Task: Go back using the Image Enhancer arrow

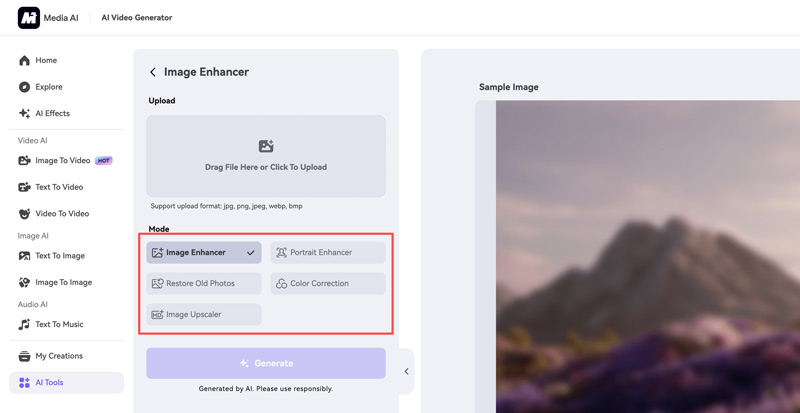Action: coord(153,72)
